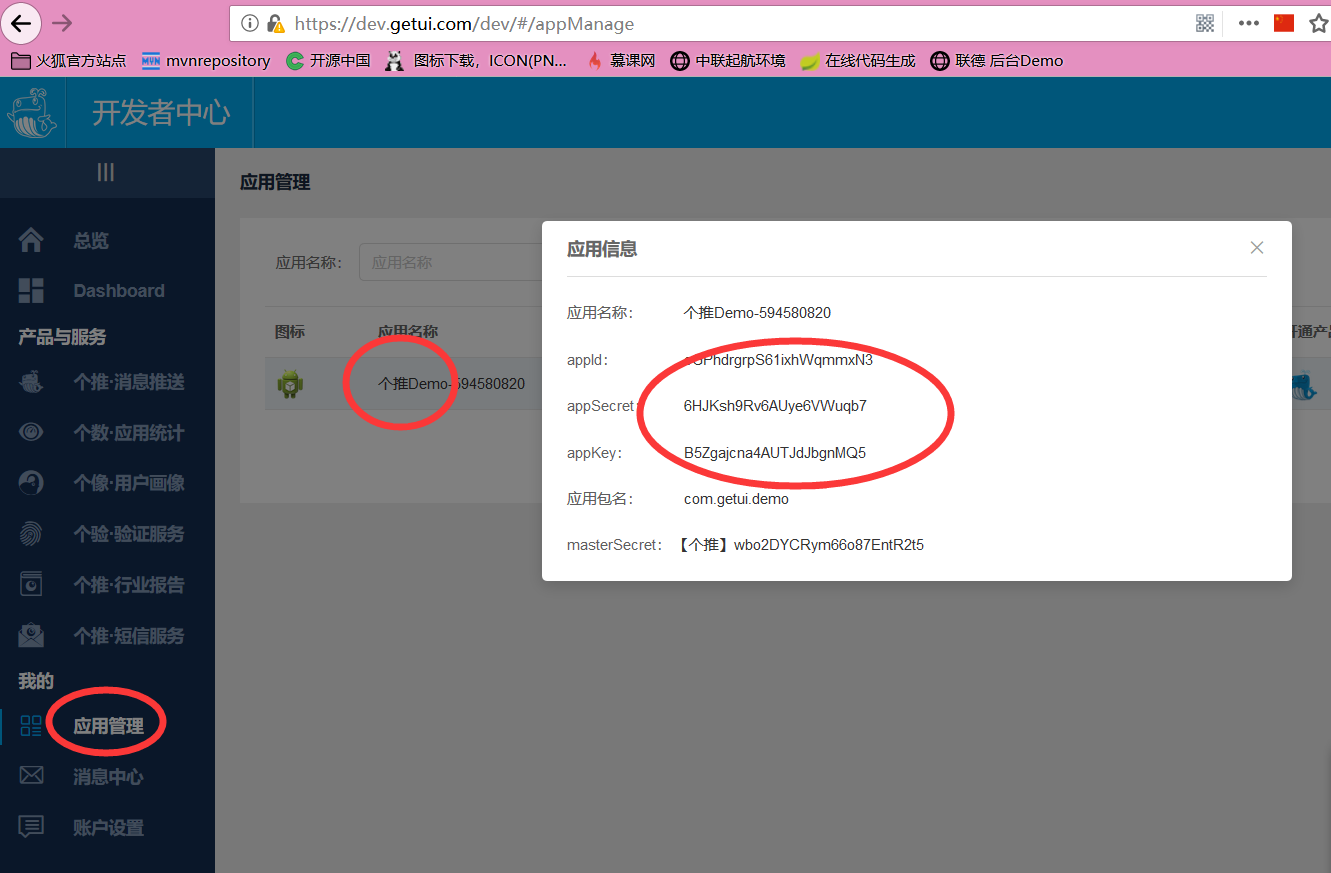The image size is (1331, 873).
Task: Click the 开发者中心 header title
Action: 161,113
